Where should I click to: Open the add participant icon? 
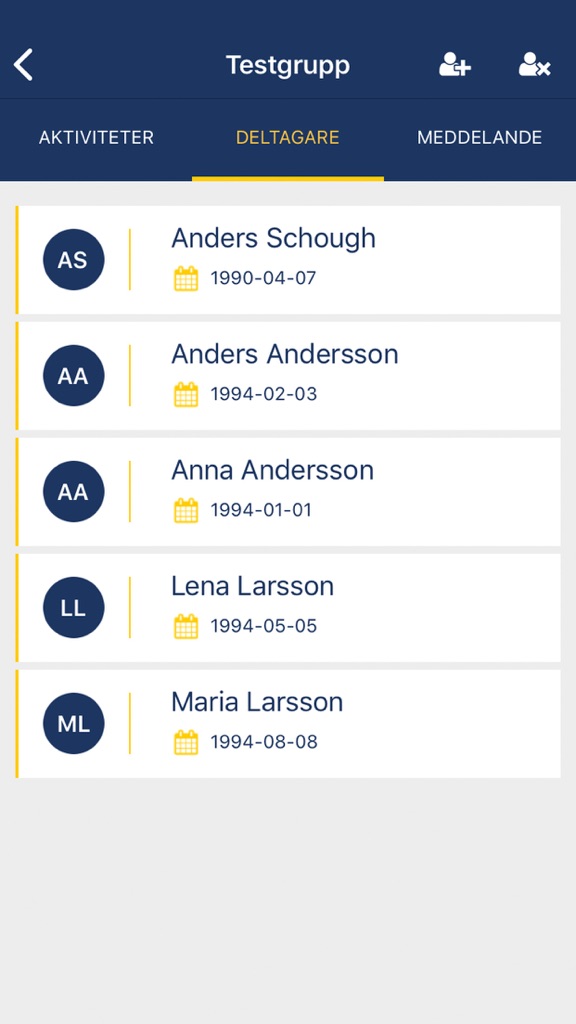pos(455,65)
